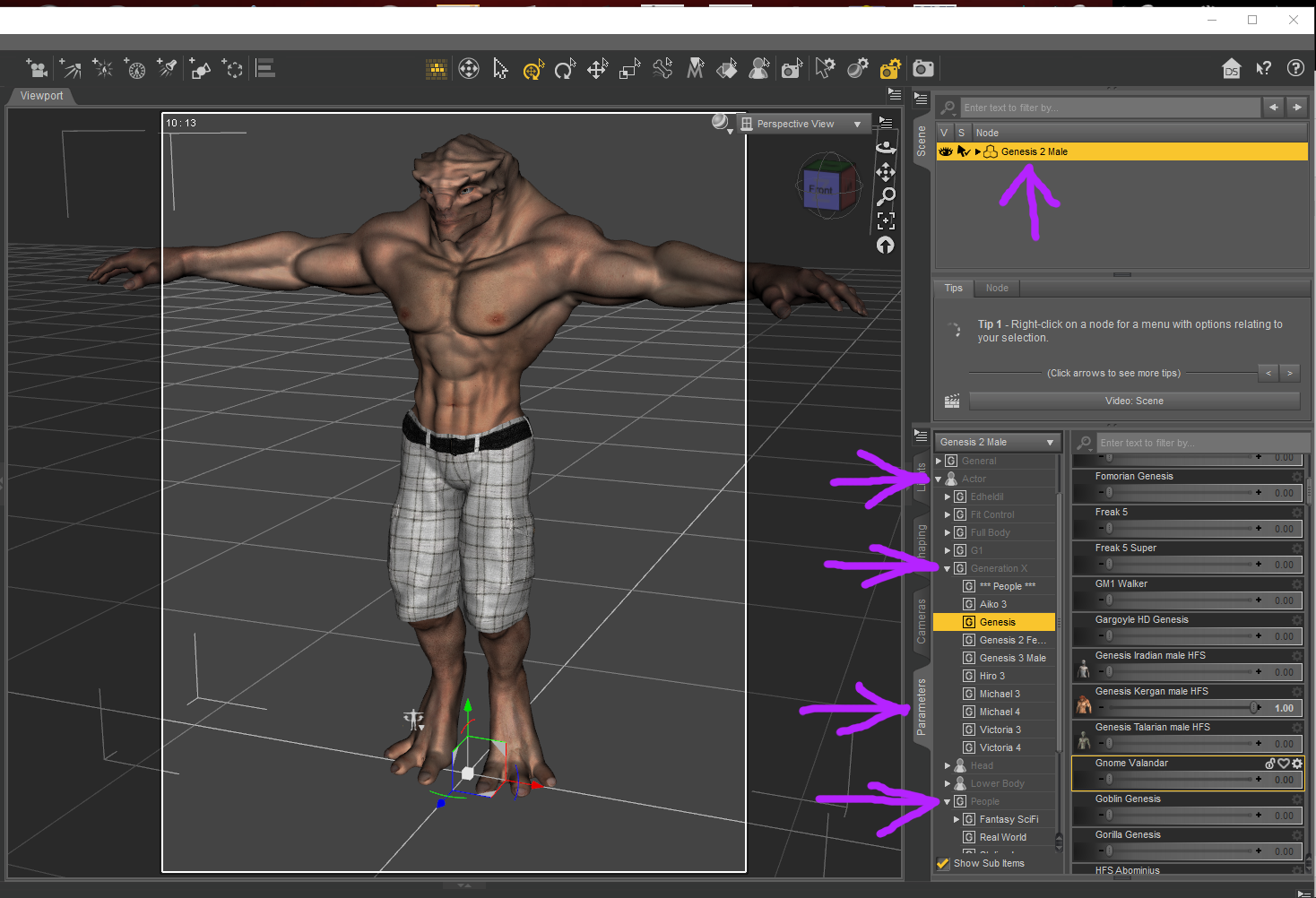Viewport: 1316px width, 898px height.
Task: Show the next tip
Action: point(1290,373)
